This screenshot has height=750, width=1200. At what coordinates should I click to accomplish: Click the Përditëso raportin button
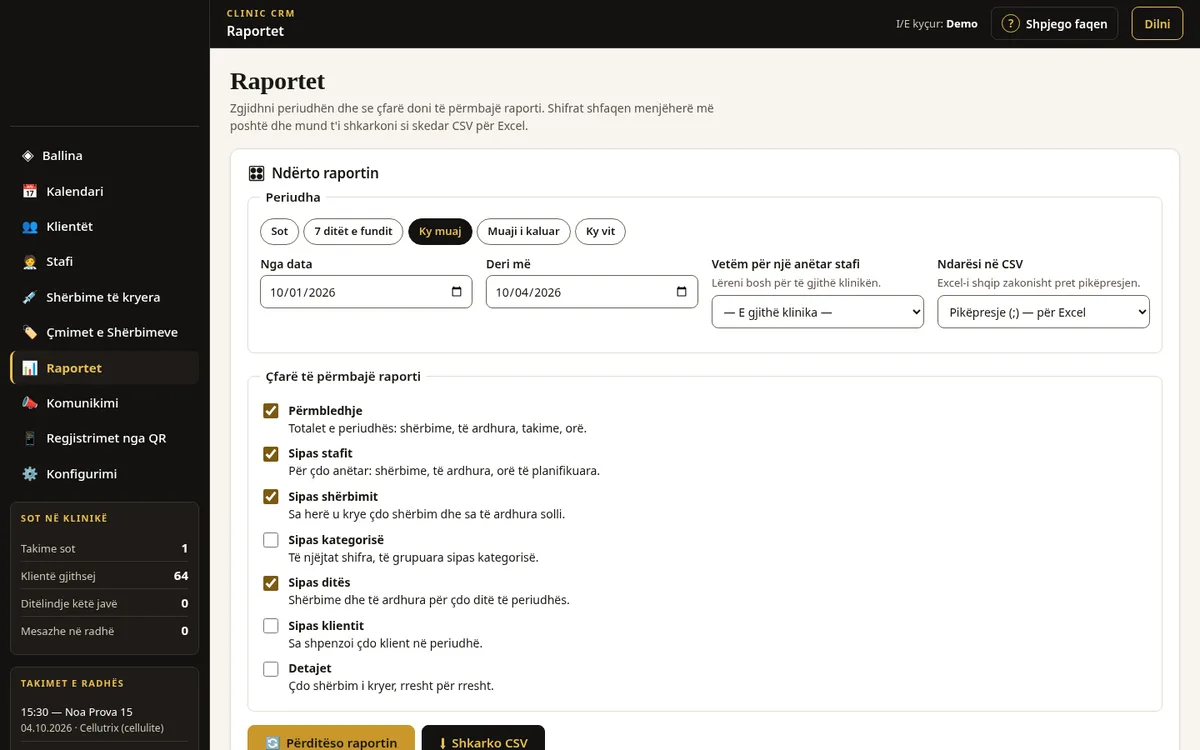[x=331, y=739]
